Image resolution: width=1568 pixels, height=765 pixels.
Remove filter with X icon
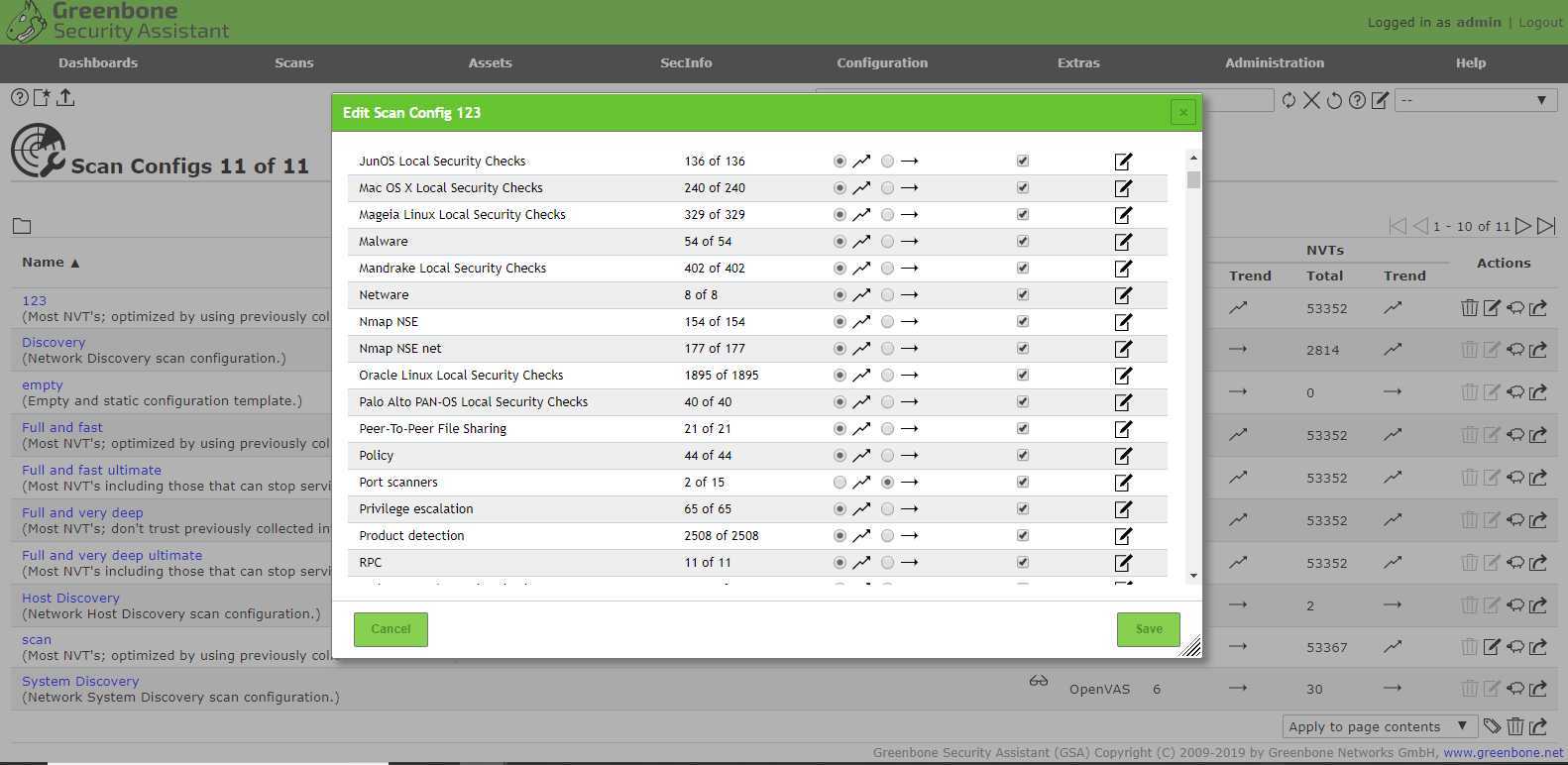1311,100
